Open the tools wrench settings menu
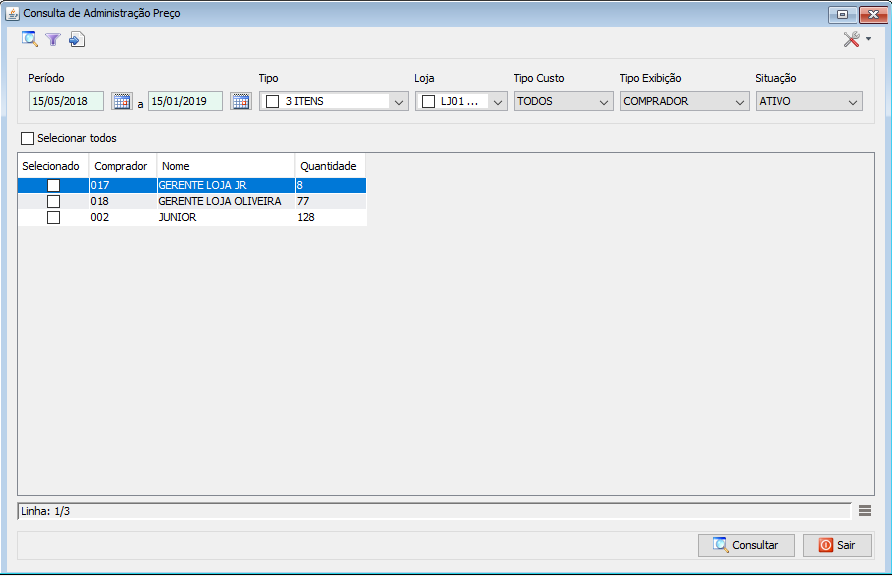The width and height of the screenshot is (892, 576). [856, 39]
